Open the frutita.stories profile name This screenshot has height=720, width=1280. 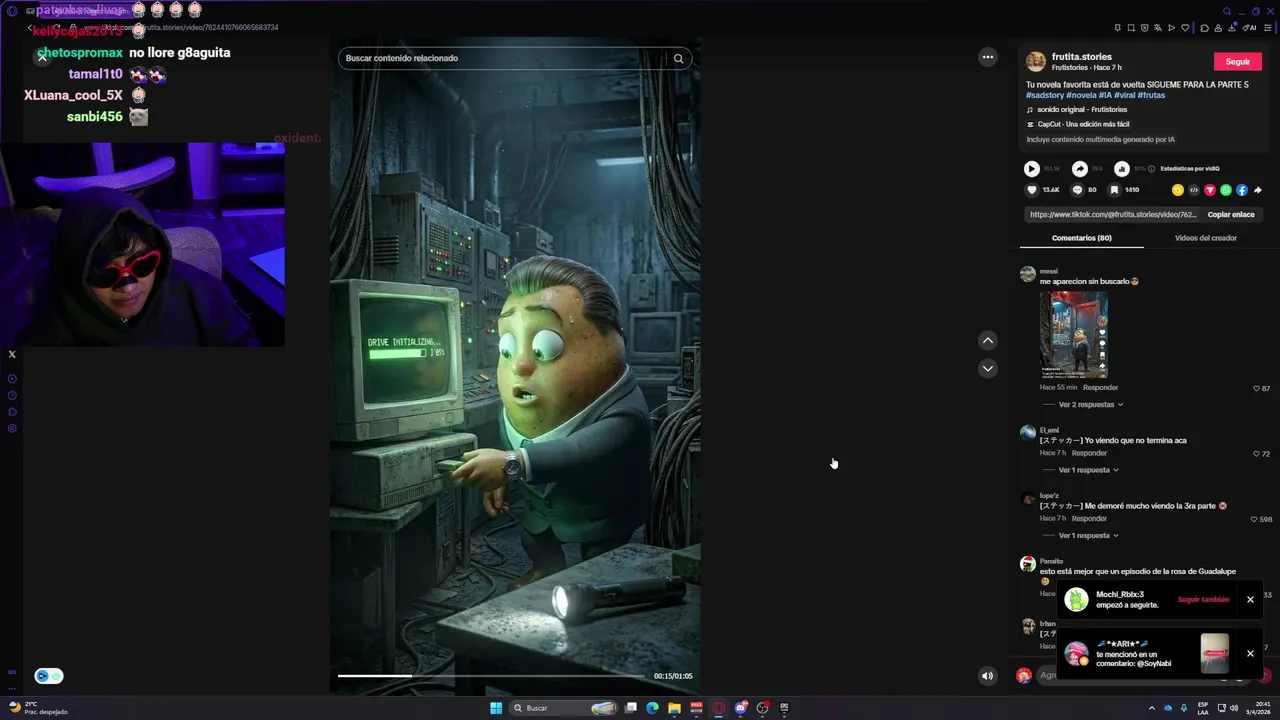pos(1082,57)
